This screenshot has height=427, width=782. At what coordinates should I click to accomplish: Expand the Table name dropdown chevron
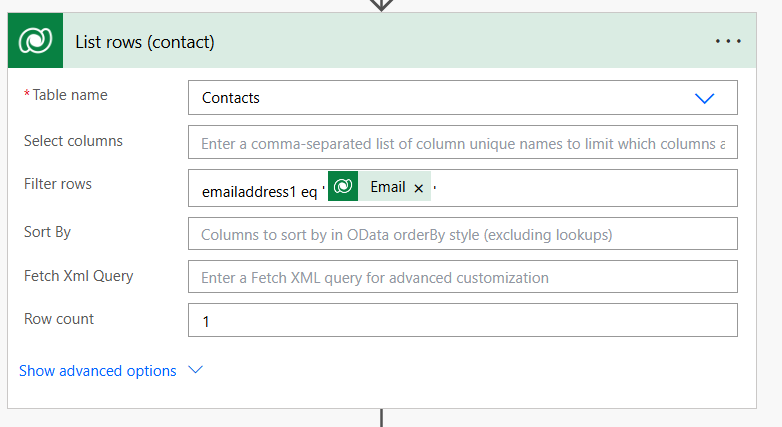(705, 98)
